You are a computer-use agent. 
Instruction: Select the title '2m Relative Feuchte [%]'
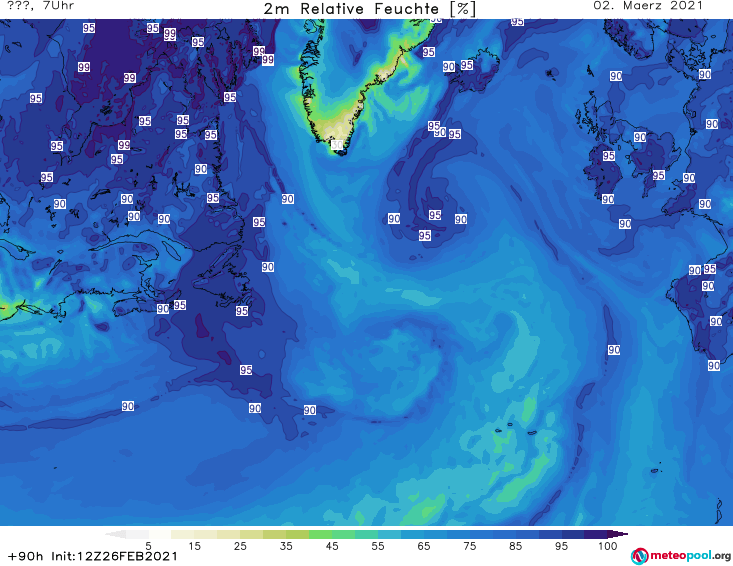click(x=370, y=9)
